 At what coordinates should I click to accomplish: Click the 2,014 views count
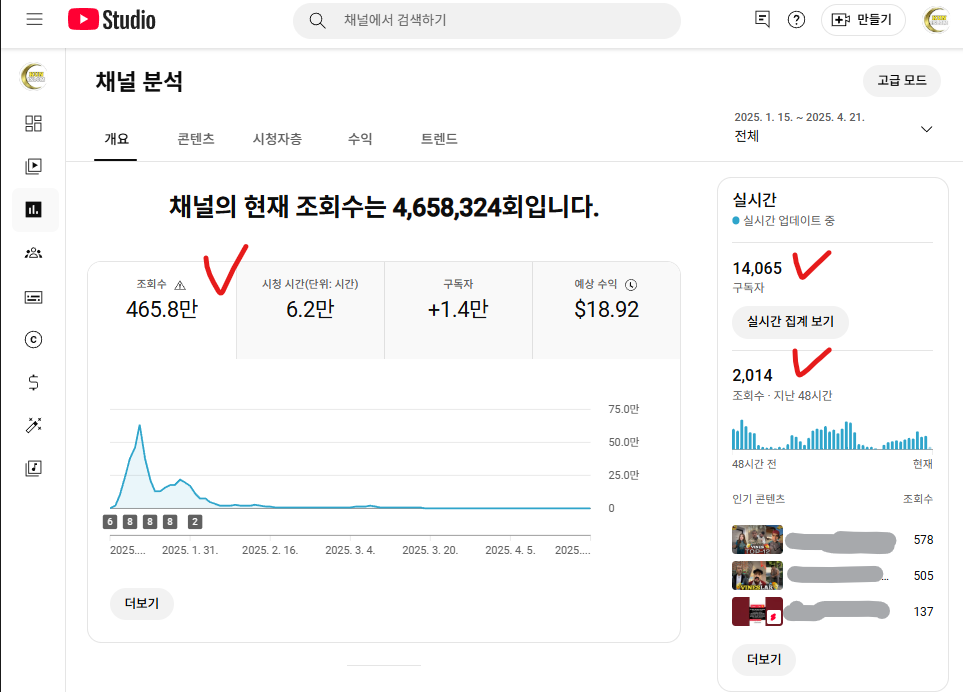pyautogui.click(x=752, y=375)
